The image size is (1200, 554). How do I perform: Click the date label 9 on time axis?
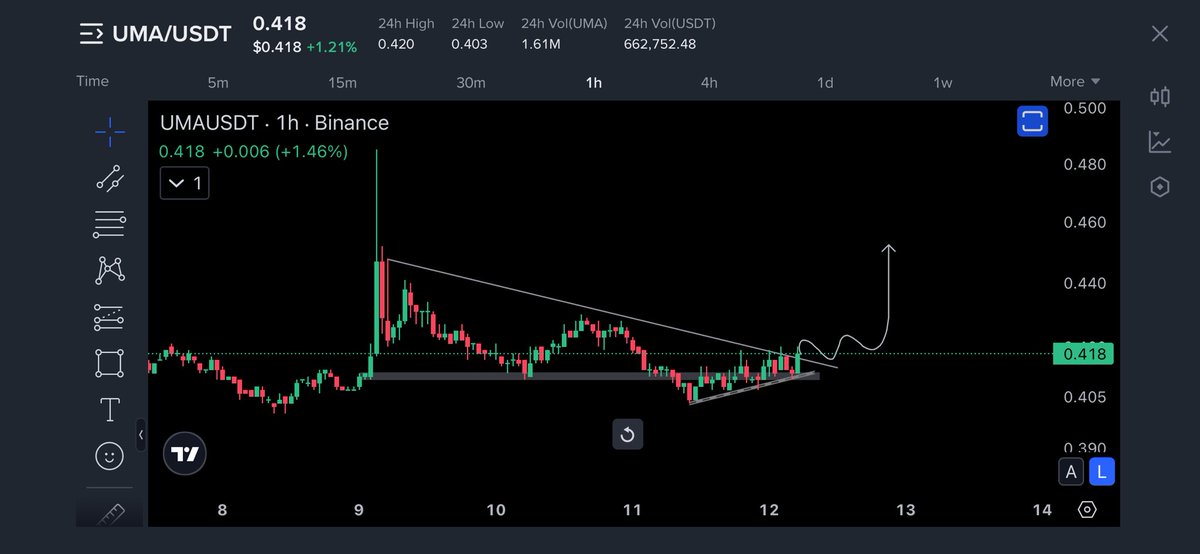coord(359,510)
